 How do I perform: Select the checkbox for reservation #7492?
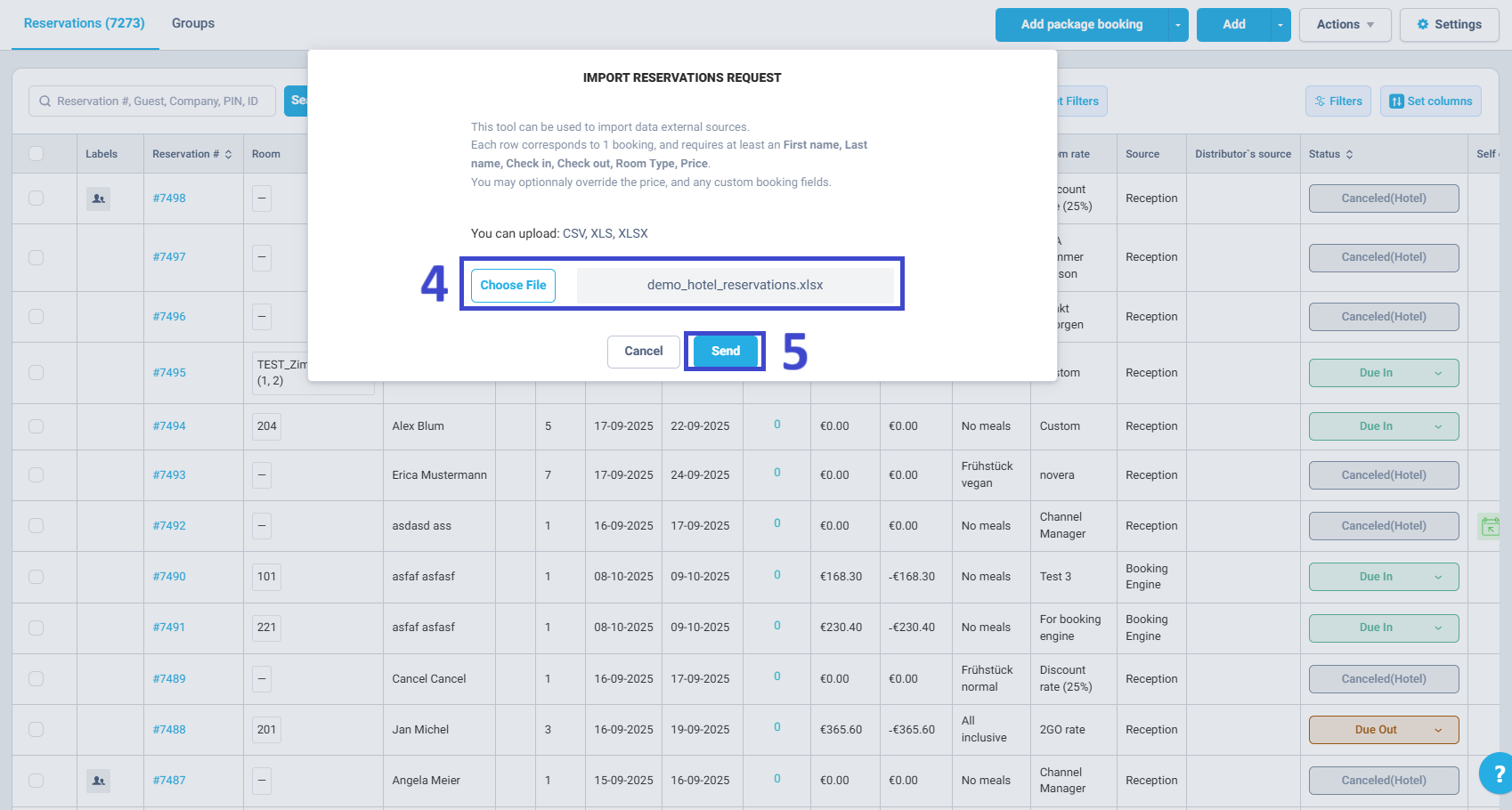point(37,526)
